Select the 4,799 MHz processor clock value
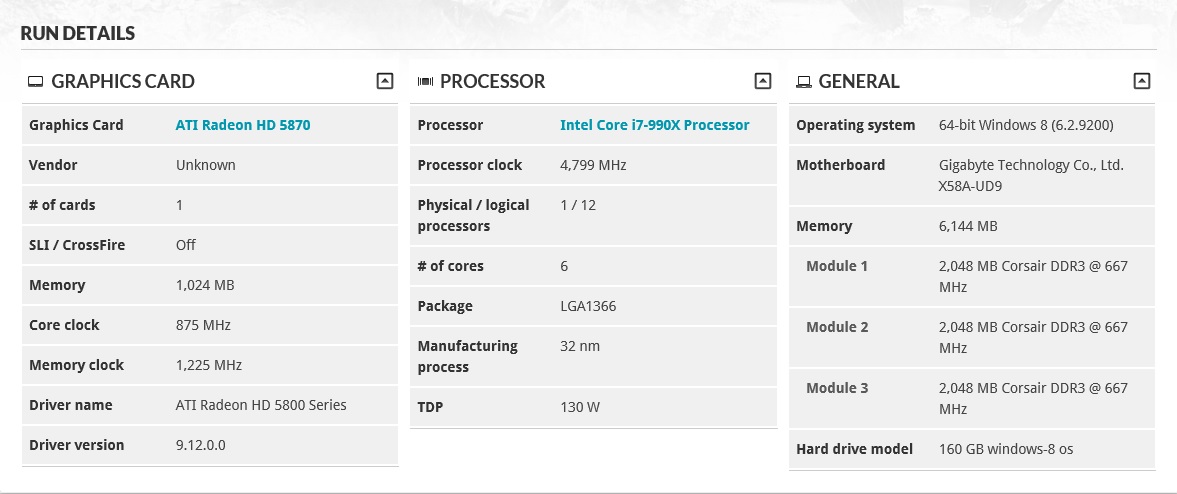 (x=593, y=165)
